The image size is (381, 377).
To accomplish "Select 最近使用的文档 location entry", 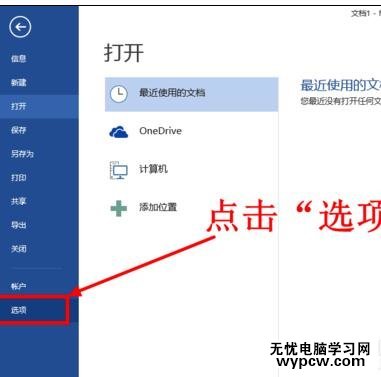I will coord(191,94).
